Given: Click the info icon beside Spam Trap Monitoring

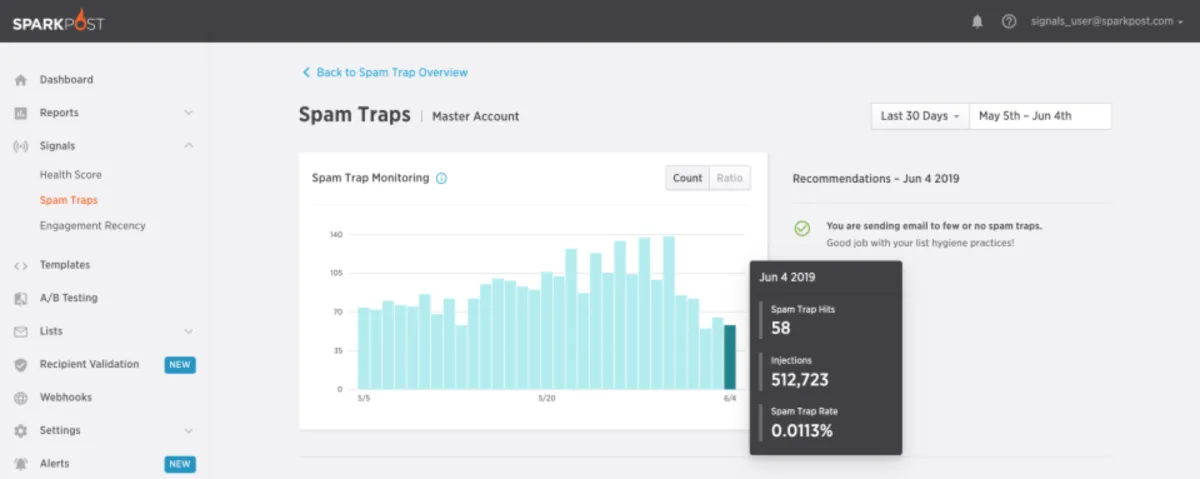Looking at the screenshot, I should 442,178.
